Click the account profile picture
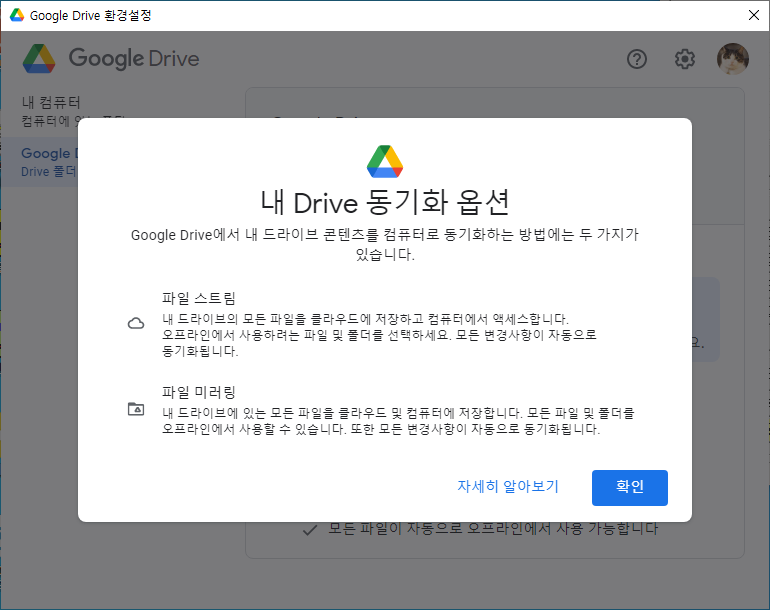770x610 pixels. click(x=733, y=59)
